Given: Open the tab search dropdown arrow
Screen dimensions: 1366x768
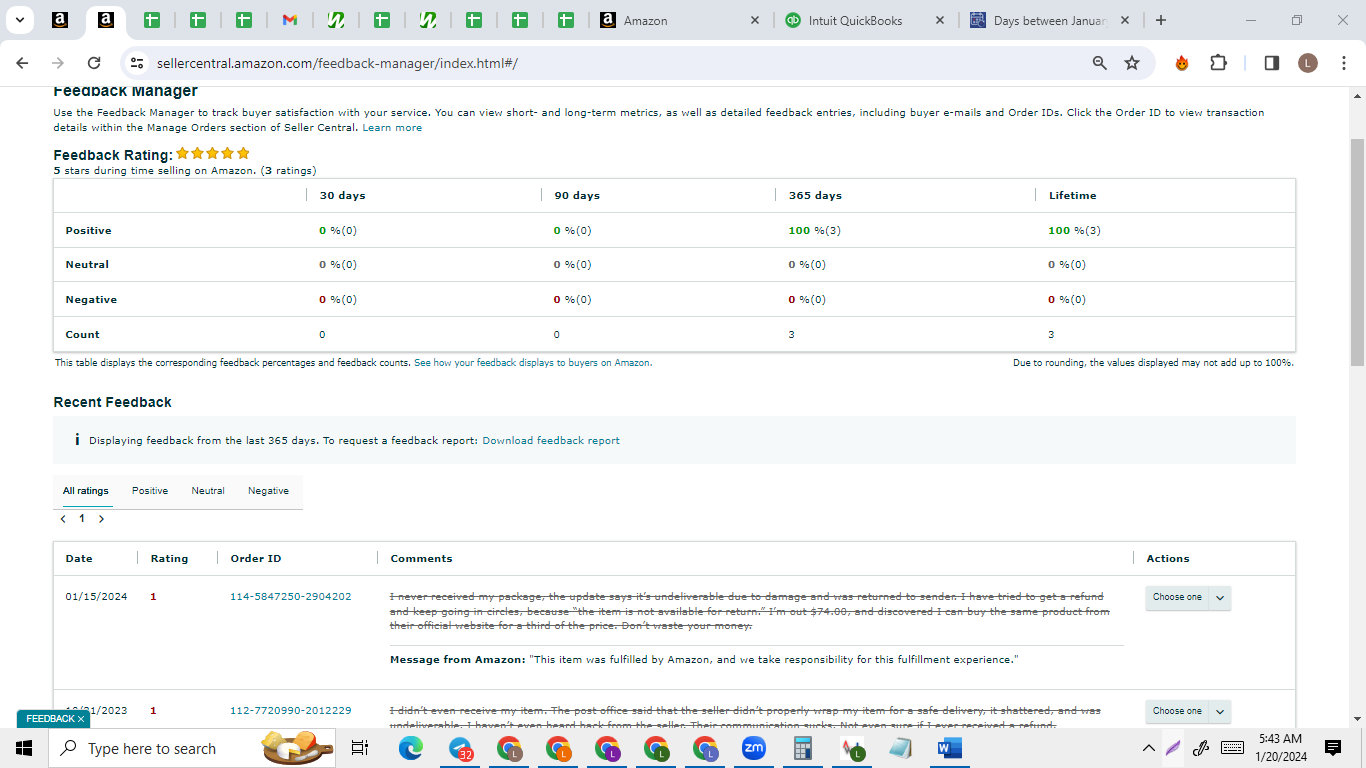Looking at the screenshot, I should point(19,20).
